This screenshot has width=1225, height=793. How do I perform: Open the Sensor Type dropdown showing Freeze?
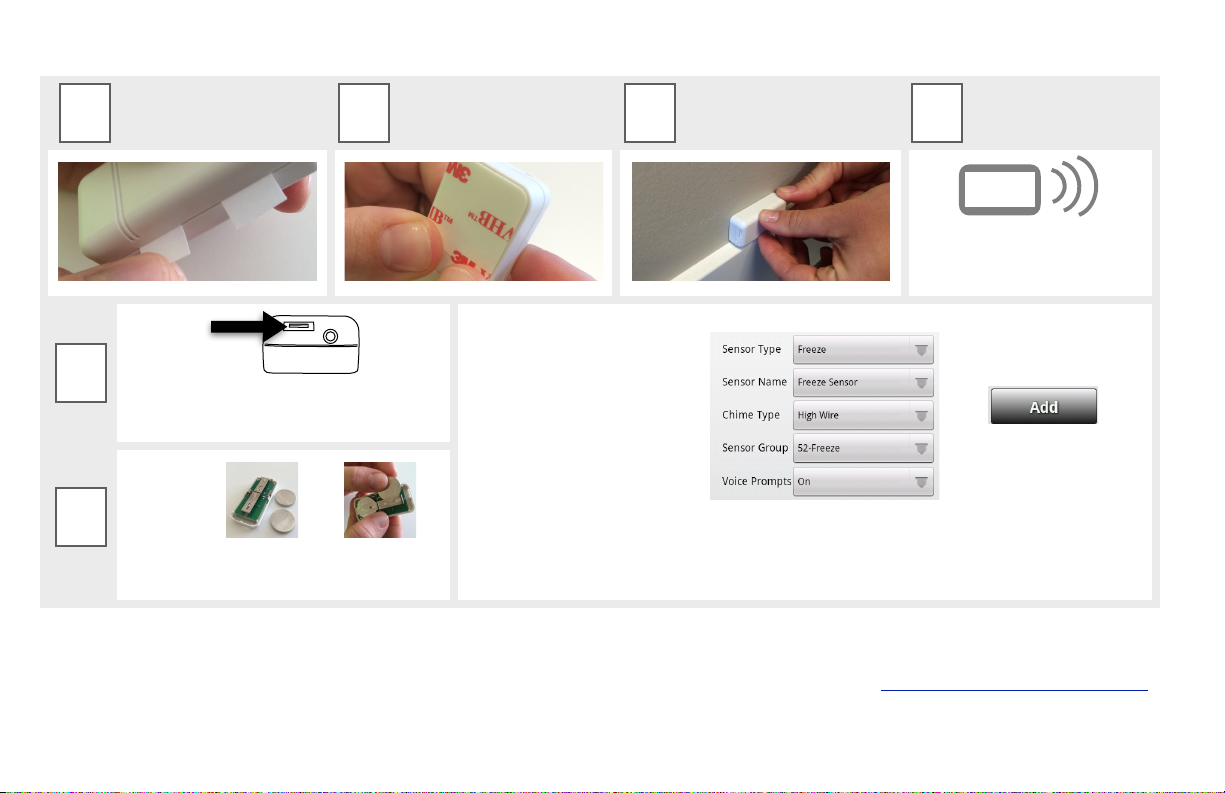(863, 350)
